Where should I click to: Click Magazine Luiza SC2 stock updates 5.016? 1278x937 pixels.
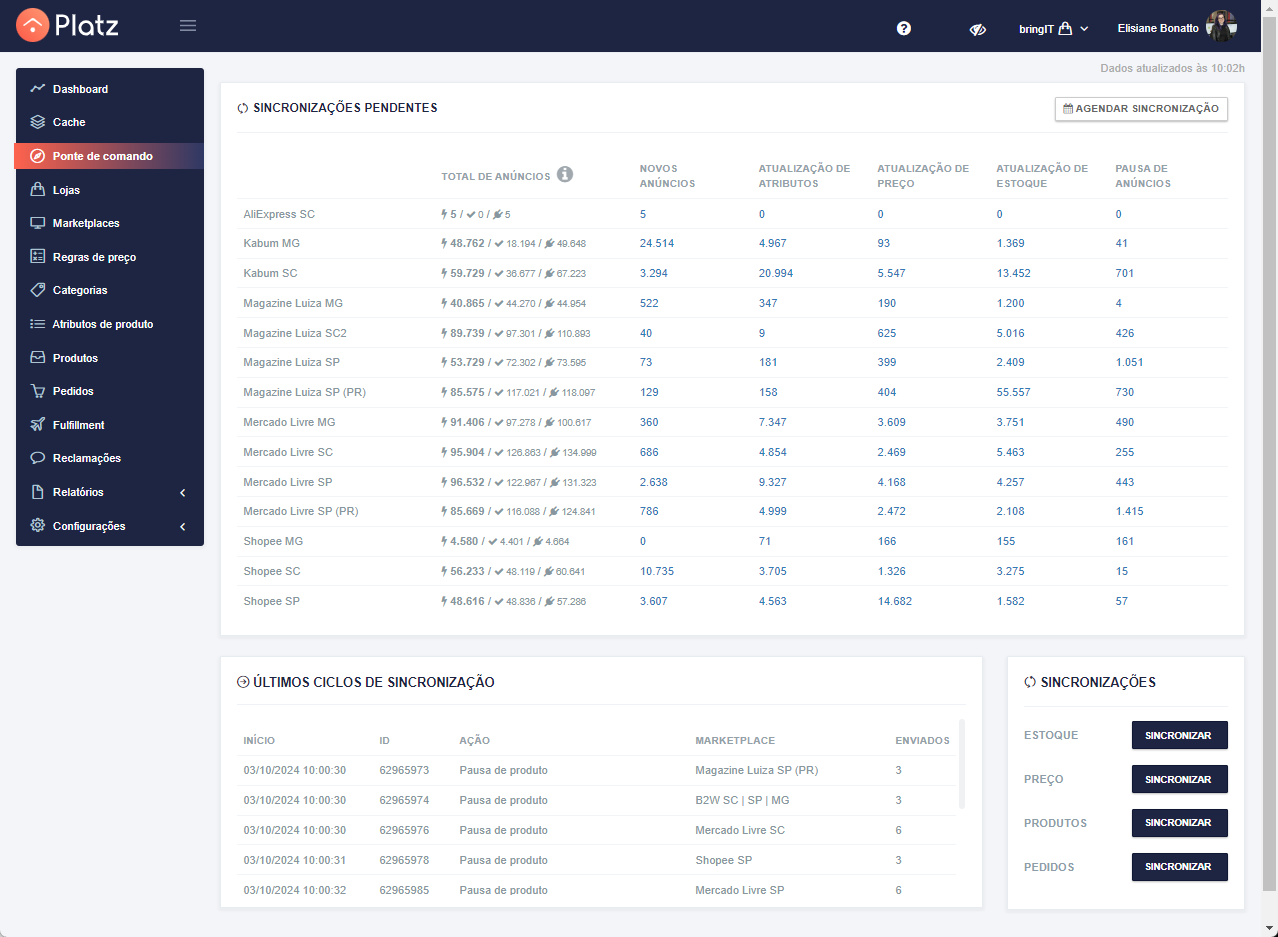[x=1011, y=333]
